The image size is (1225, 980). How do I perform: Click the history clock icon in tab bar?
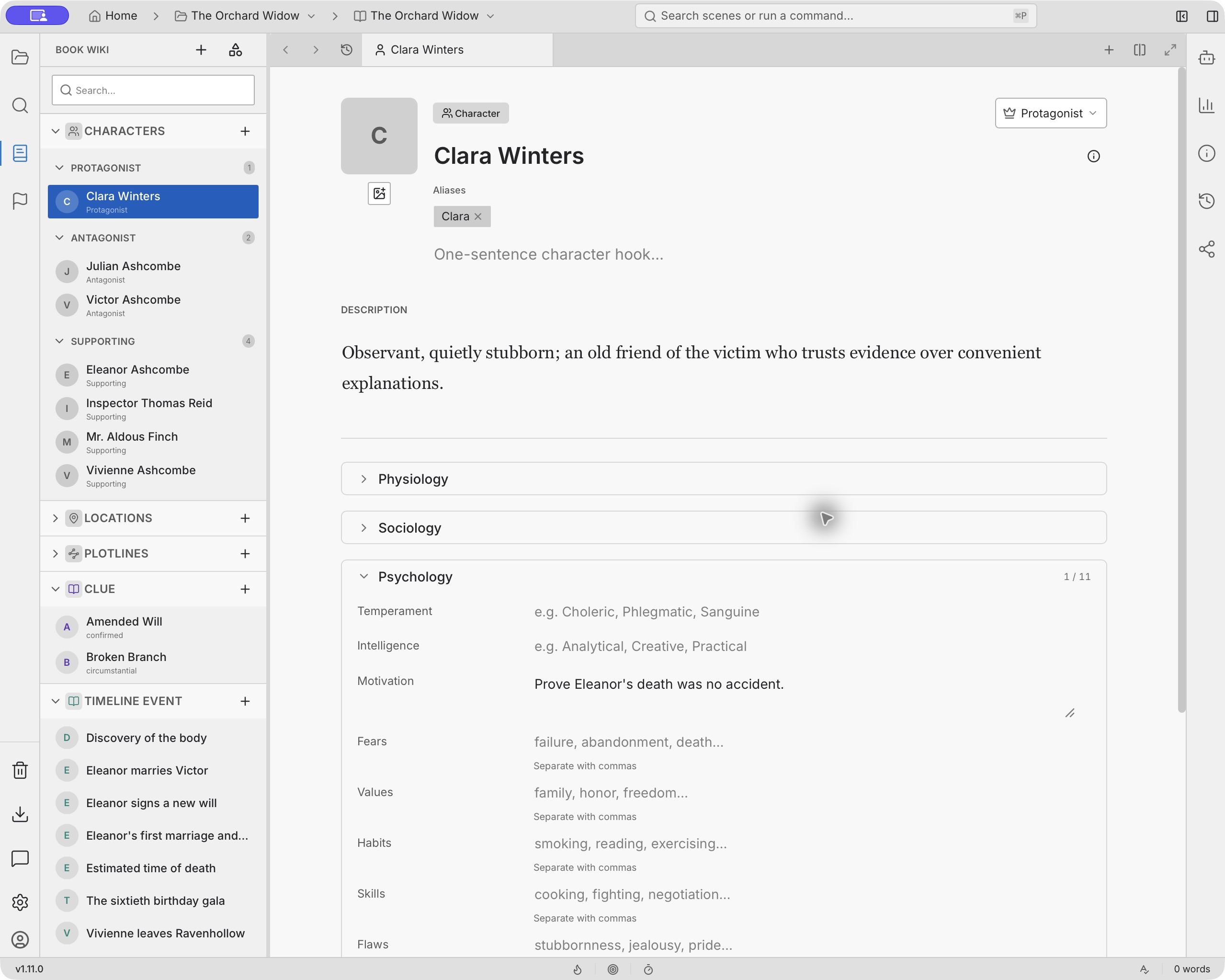(347, 50)
